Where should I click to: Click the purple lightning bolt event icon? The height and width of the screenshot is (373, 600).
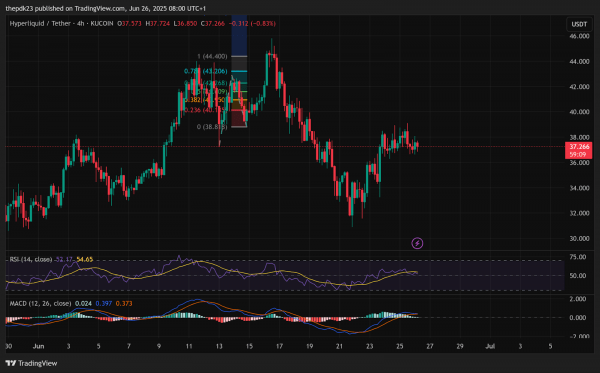tap(417, 243)
